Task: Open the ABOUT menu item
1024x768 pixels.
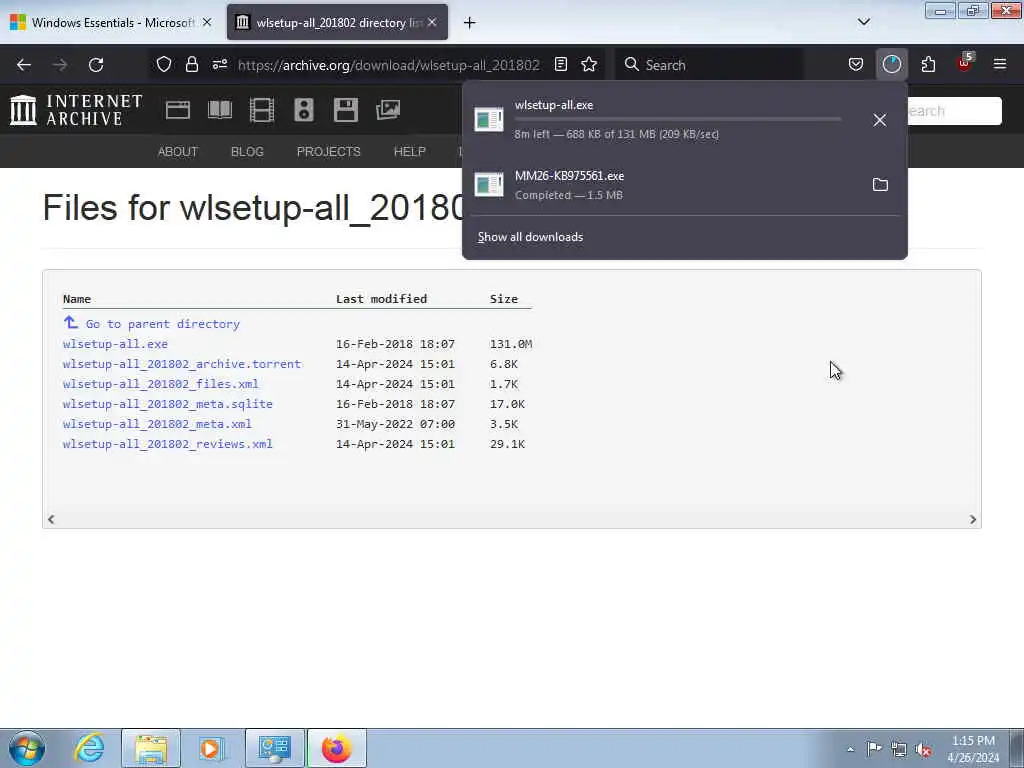Action: (x=178, y=152)
